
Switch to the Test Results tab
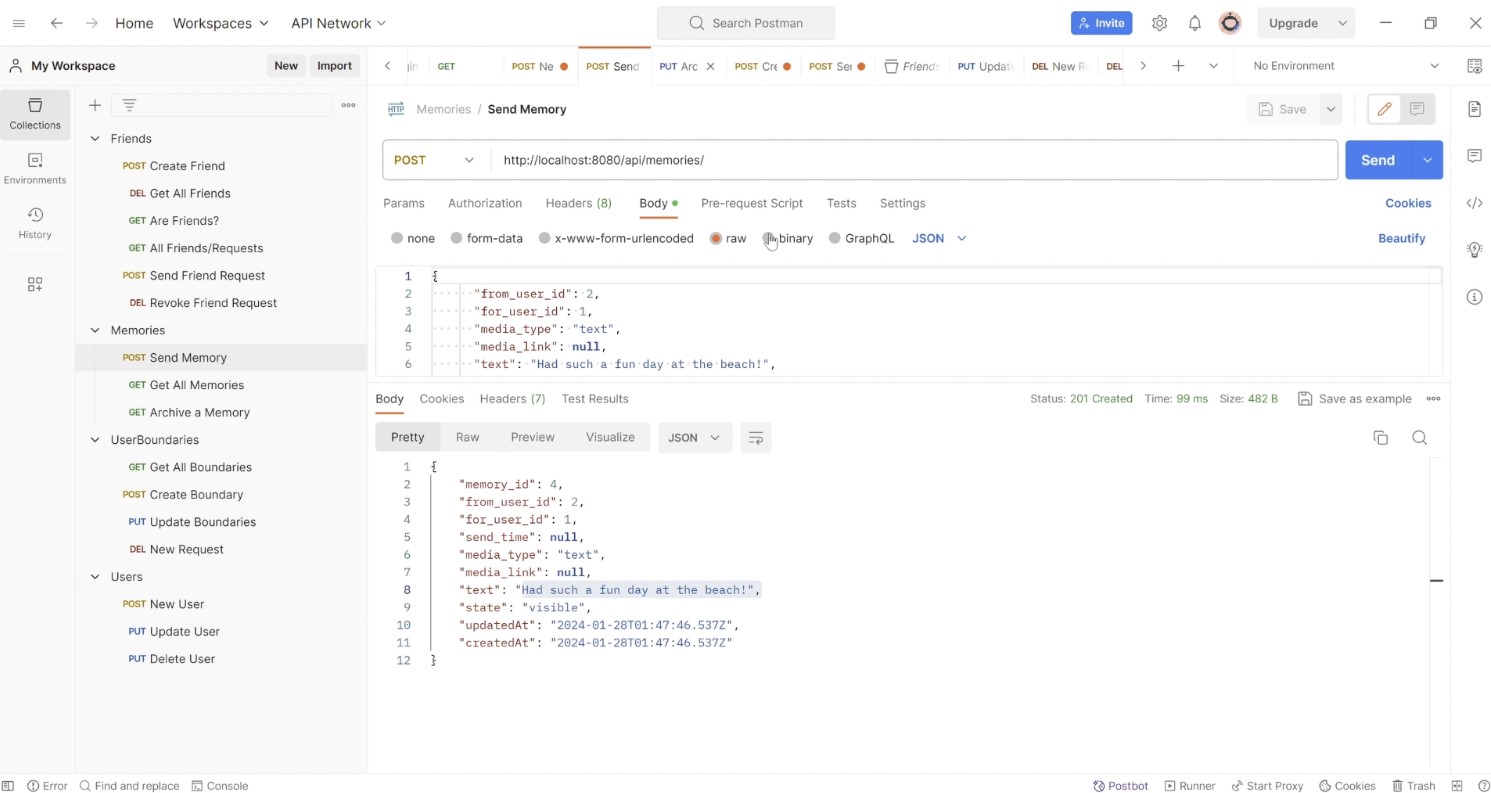tap(595, 399)
